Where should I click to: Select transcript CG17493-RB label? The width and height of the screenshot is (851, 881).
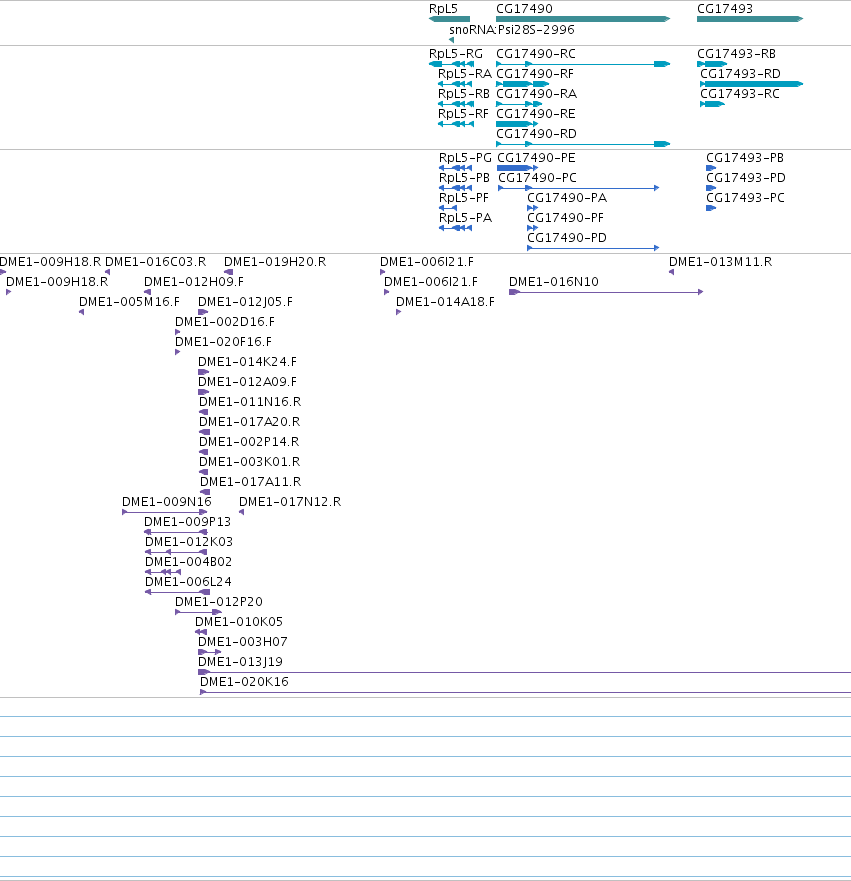736,54
